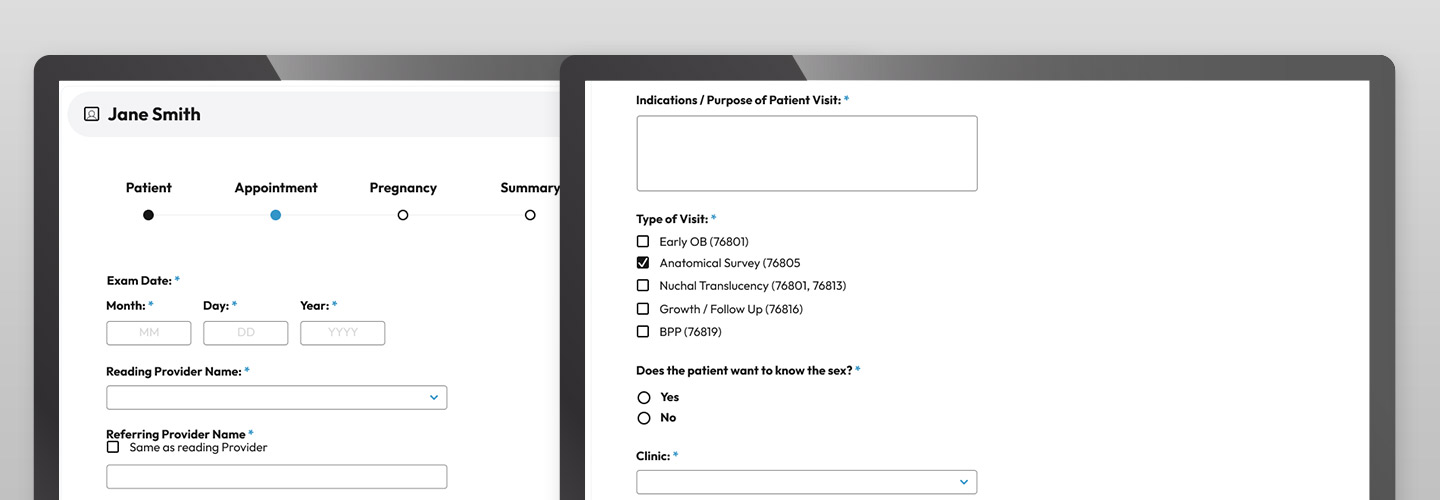Enable the BPP (76819) checkbox

[643, 331]
